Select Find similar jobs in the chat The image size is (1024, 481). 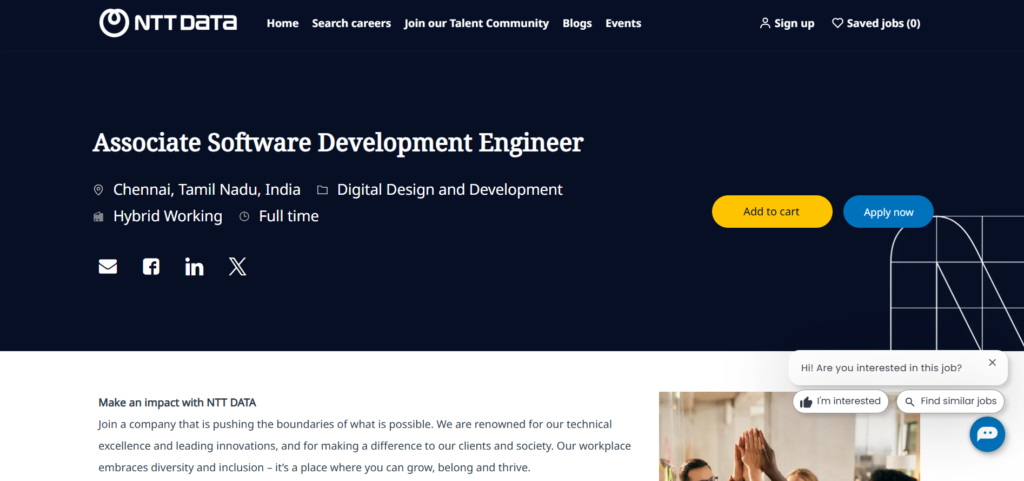click(x=950, y=401)
